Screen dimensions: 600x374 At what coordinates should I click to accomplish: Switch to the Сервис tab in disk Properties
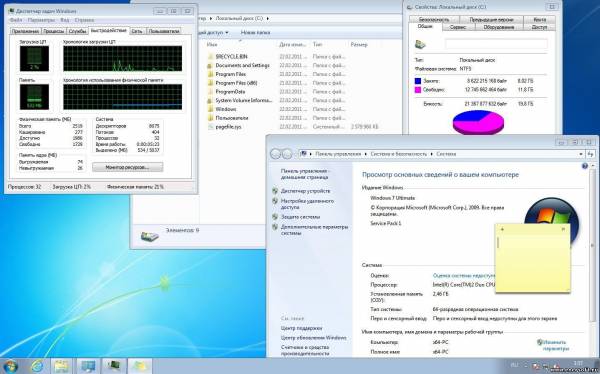458,27
